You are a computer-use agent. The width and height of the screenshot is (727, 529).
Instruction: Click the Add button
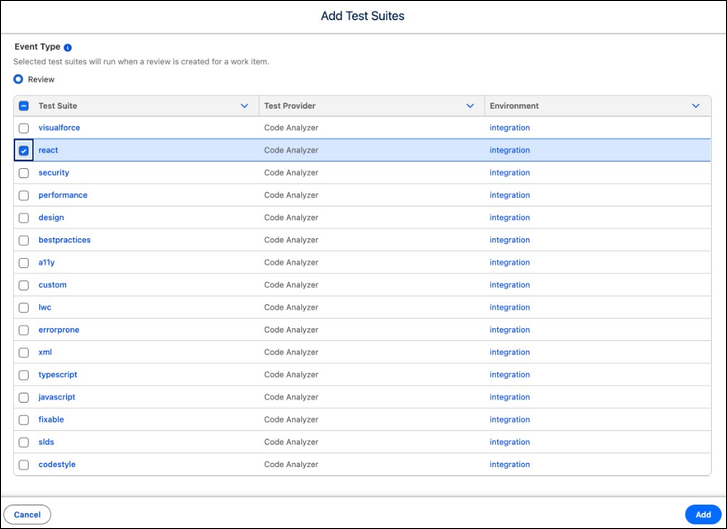click(x=703, y=515)
